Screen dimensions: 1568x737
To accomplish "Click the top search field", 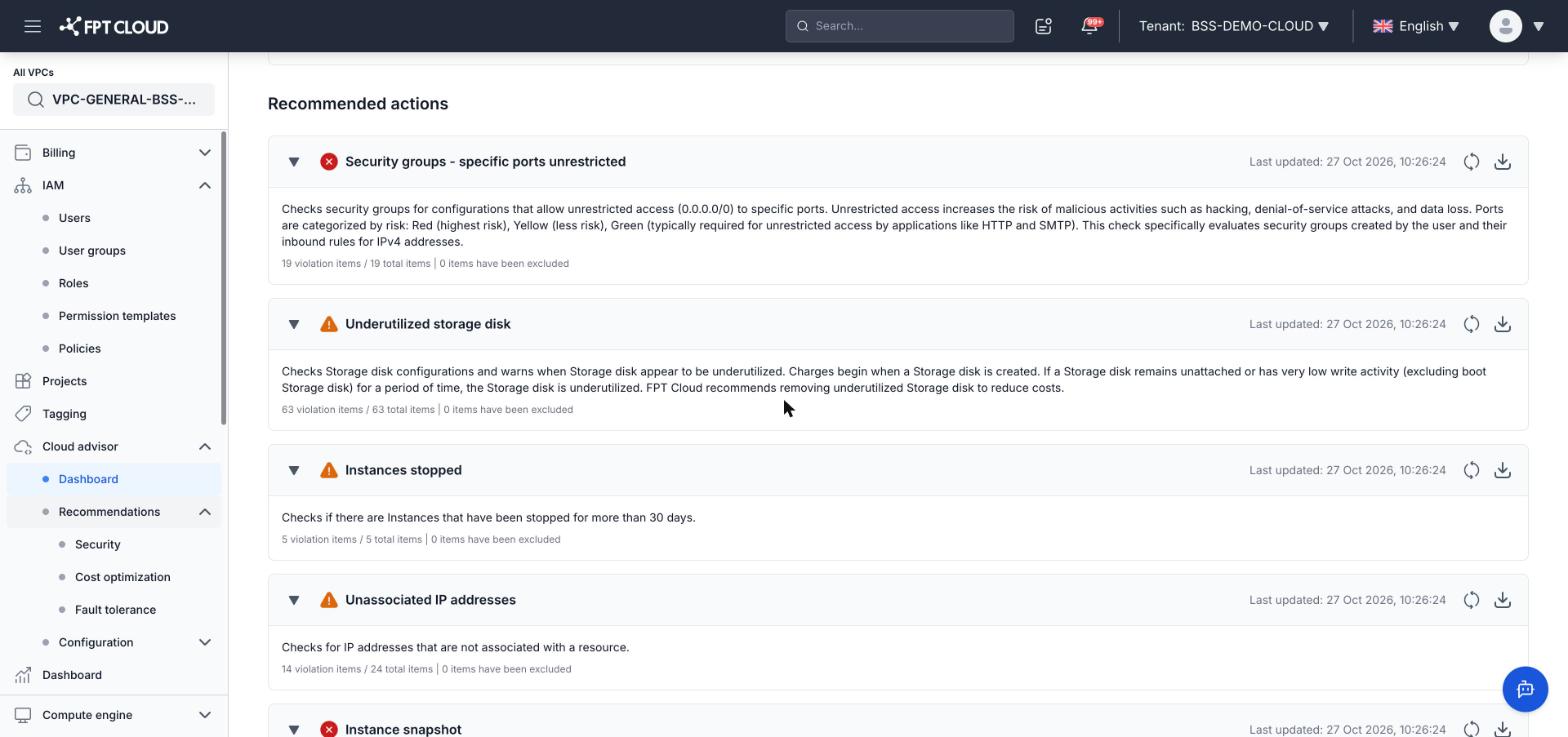I will 900,26.
